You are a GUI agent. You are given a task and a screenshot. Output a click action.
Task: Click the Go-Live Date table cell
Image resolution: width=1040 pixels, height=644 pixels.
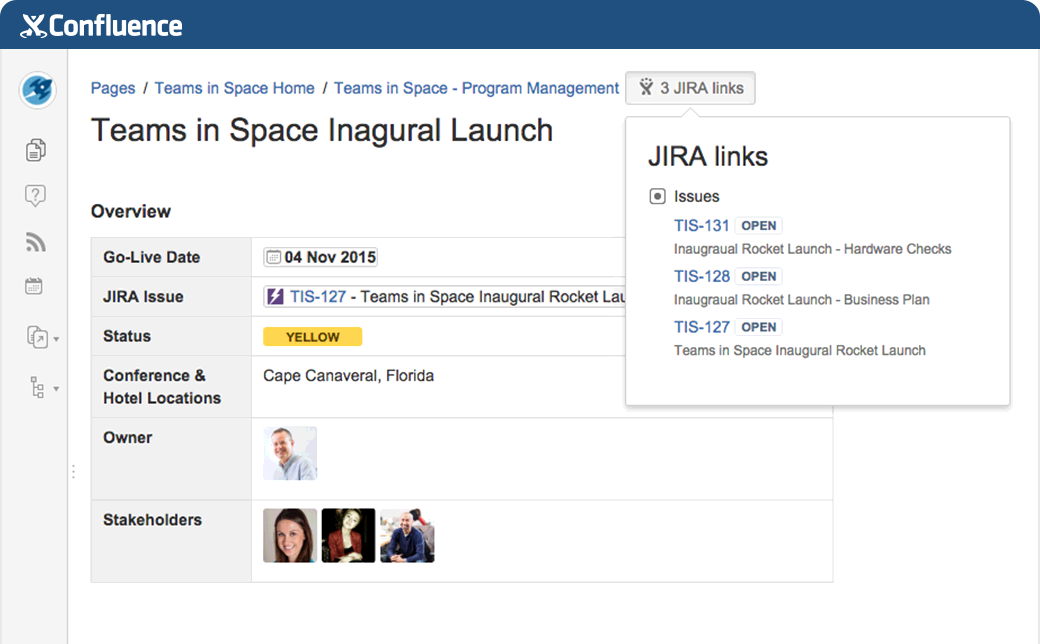pyautogui.click(x=171, y=257)
